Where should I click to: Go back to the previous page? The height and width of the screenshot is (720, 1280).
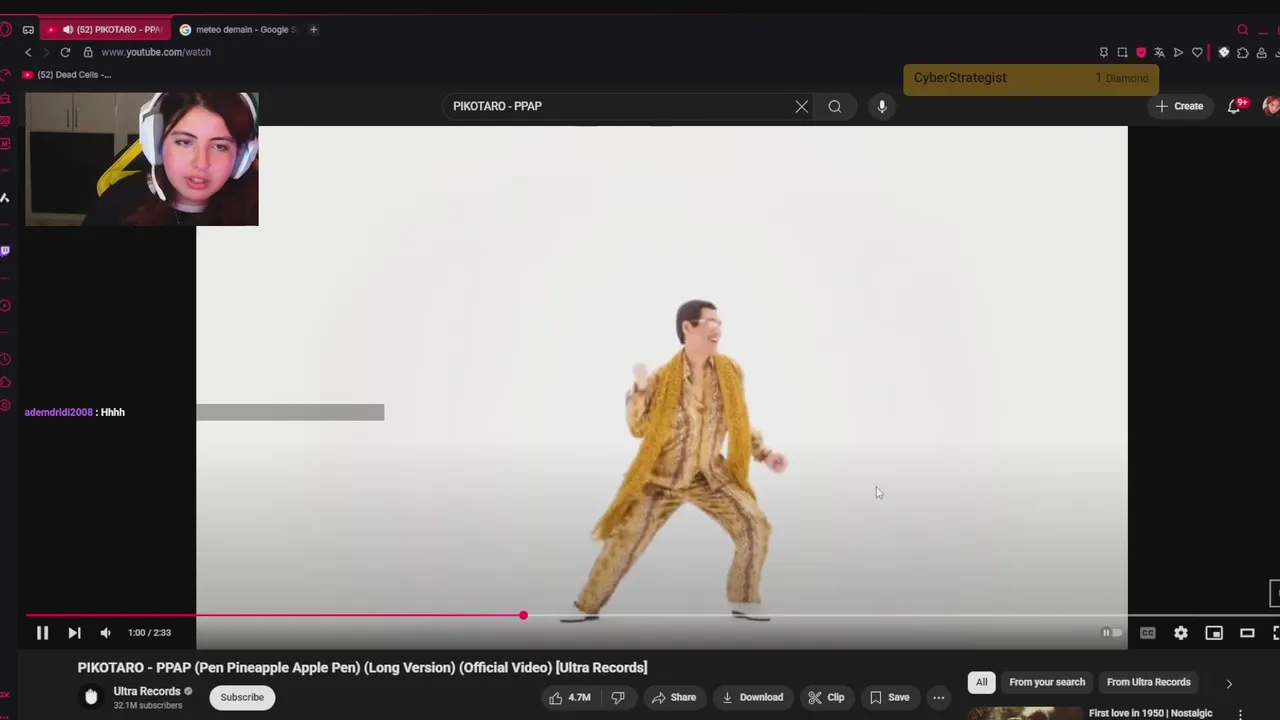(x=28, y=52)
